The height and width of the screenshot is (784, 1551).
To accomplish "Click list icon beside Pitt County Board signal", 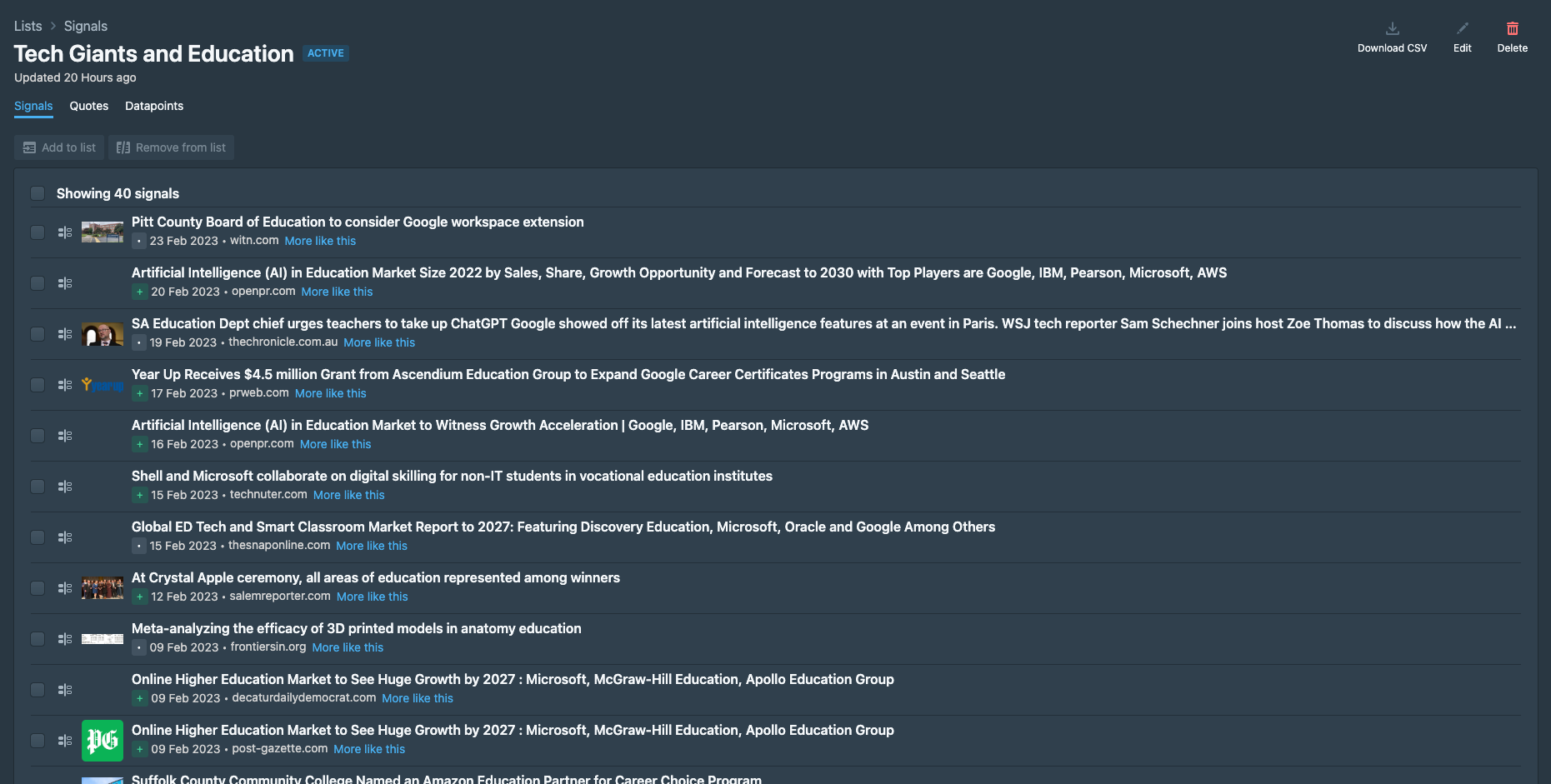I will tap(65, 232).
